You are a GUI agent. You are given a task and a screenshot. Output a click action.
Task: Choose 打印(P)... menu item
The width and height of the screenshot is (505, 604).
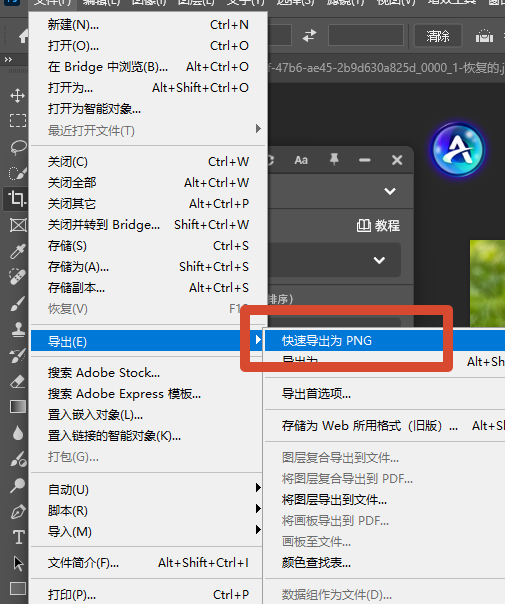pos(148,594)
